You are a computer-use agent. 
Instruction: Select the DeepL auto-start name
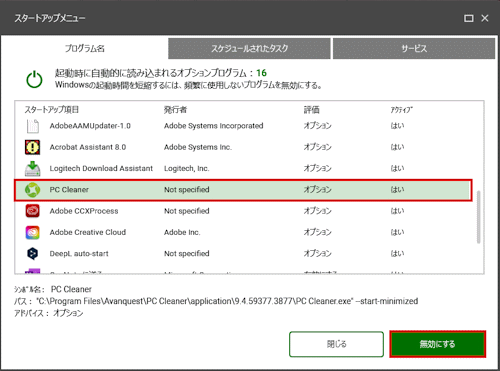coord(79,254)
